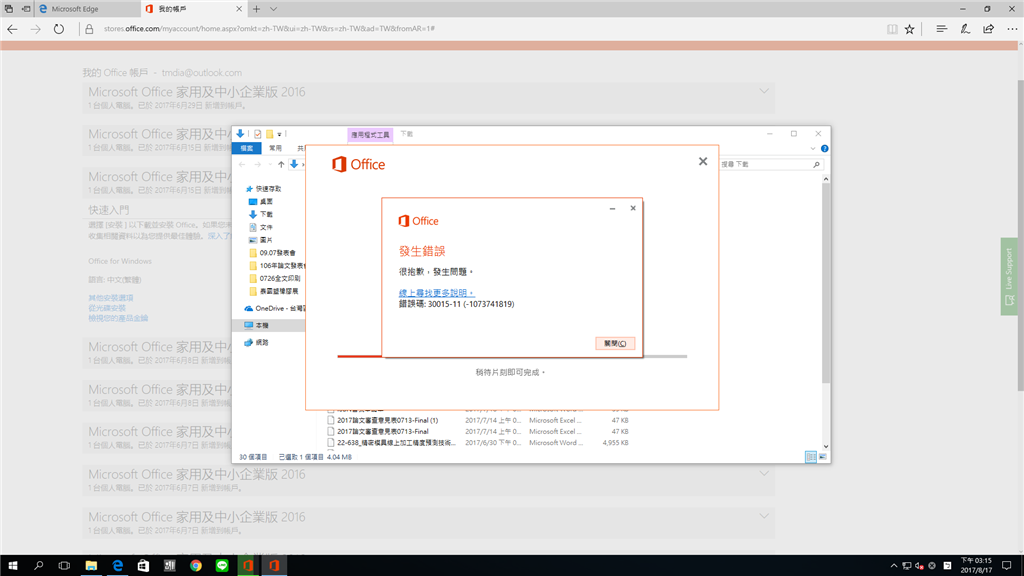Open Microsoft Store from taskbar
Image resolution: width=1024 pixels, height=576 pixels.
[x=143, y=566]
